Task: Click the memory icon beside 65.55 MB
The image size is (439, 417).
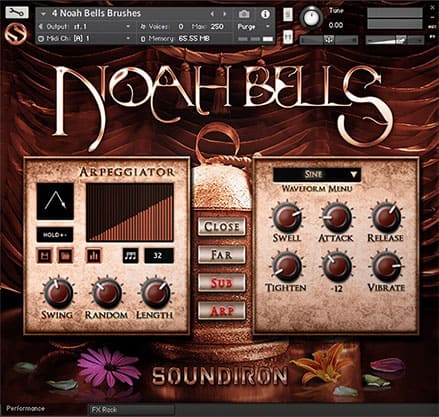Action: tap(143, 39)
